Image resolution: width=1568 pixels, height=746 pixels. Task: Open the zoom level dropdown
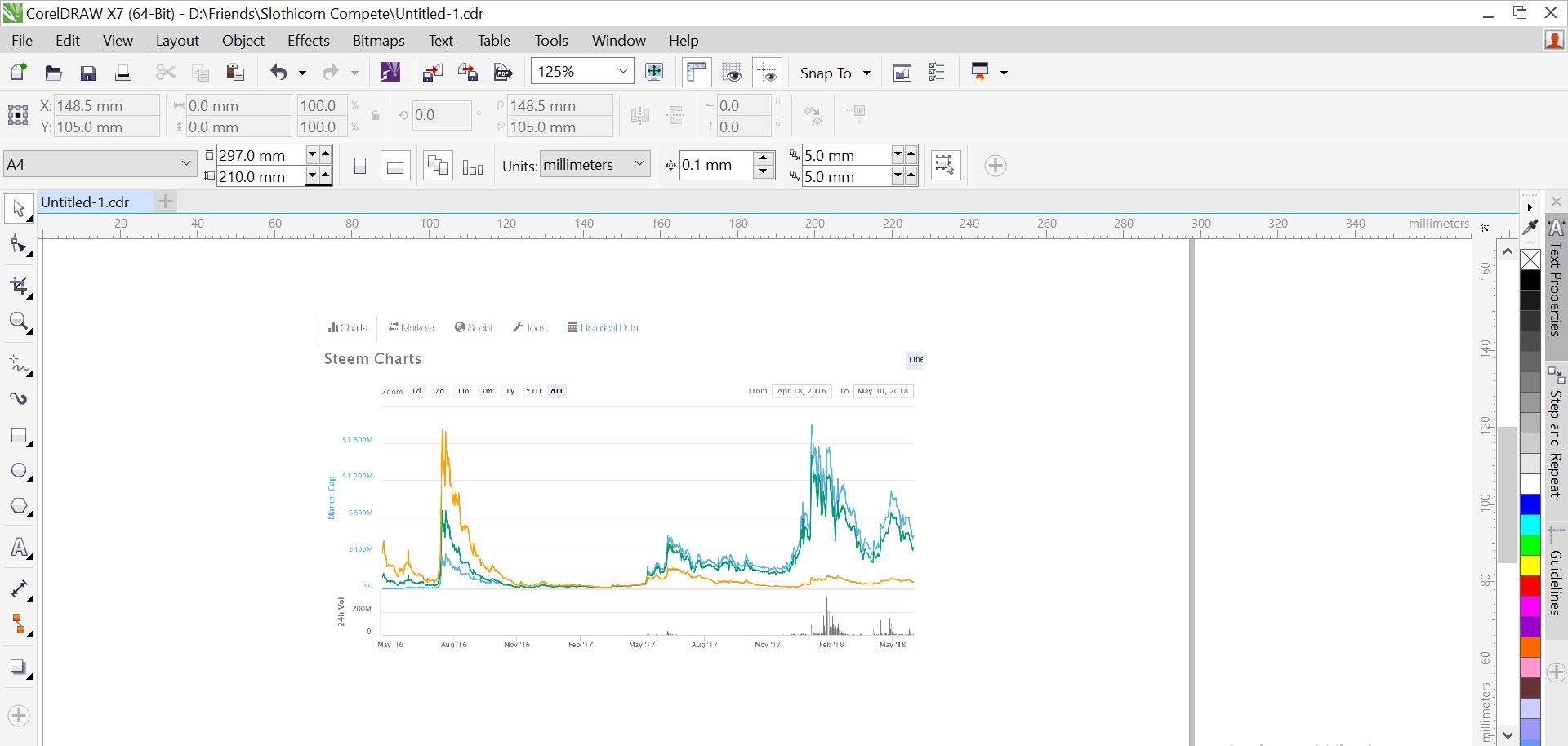pos(623,72)
